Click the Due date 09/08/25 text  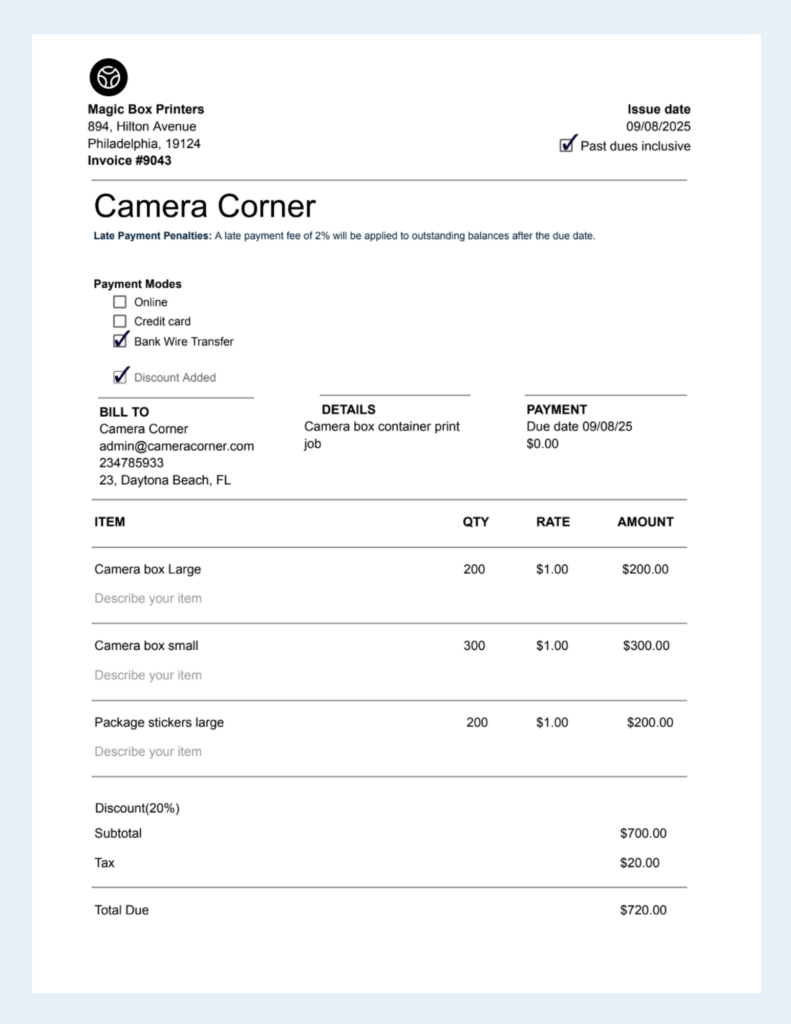pos(579,426)
